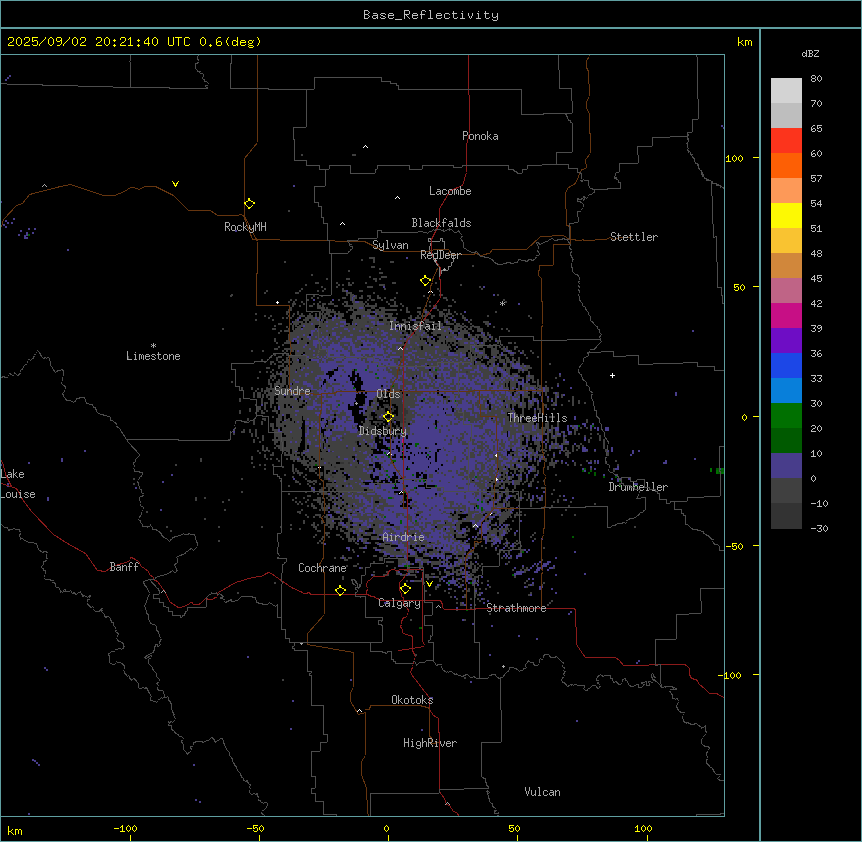Click the 65 dBZ red legend swatch
Image resolution: width=862 pixels, height=842 pixels.
pyautogui.click(x=786, y=140)
